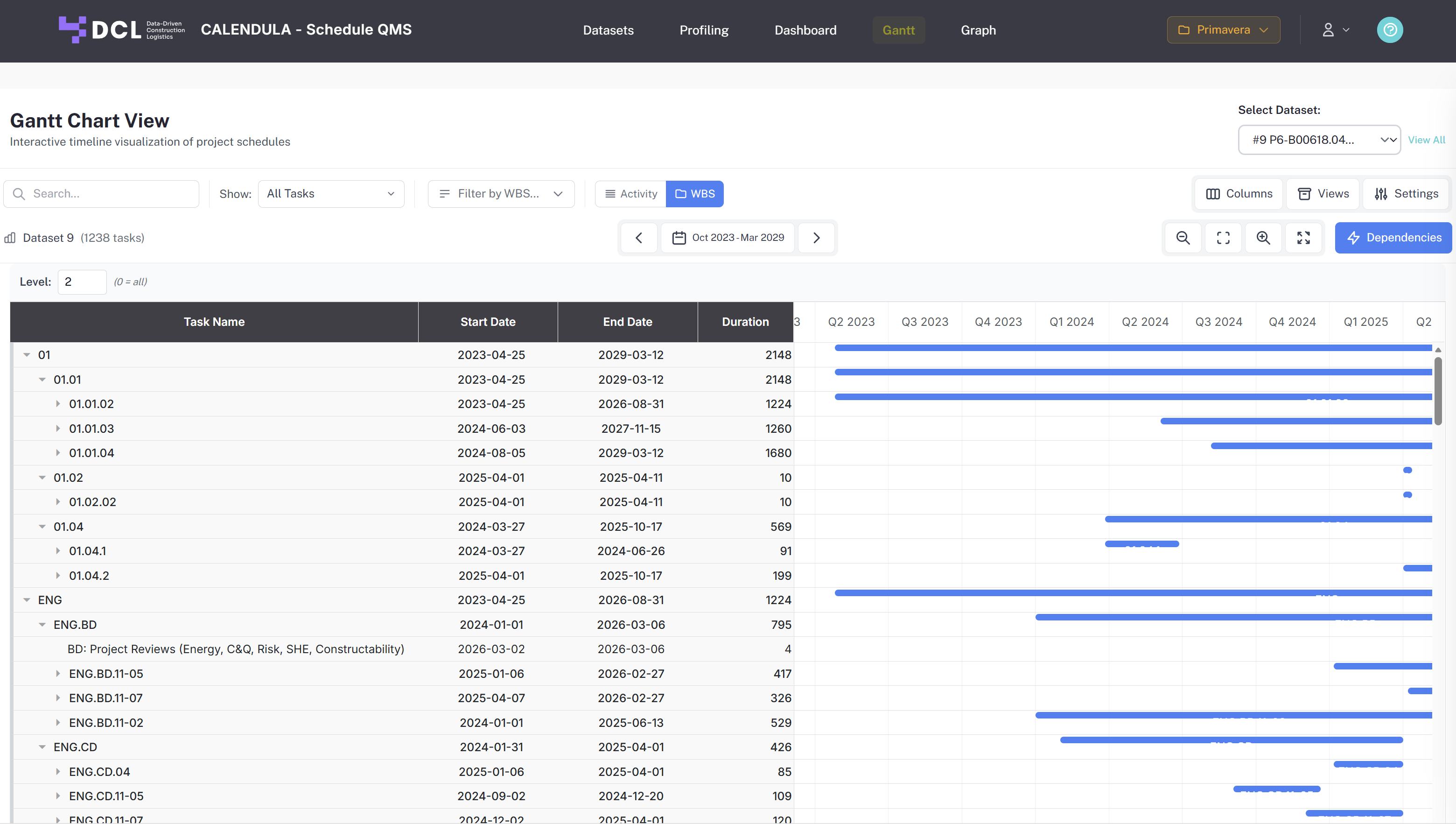This screenshot has width=1456, height=824.
Task: Expand the ENG.CD.04 row
Action: pos(58,772)
